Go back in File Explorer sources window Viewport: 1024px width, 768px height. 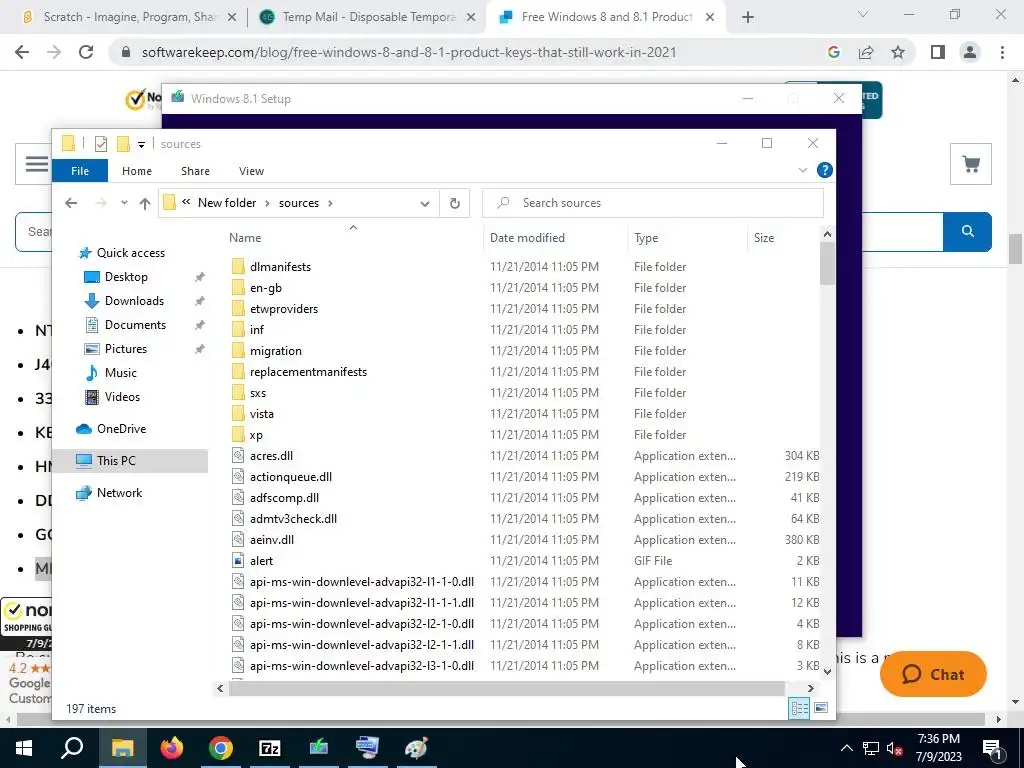[71, 203]
